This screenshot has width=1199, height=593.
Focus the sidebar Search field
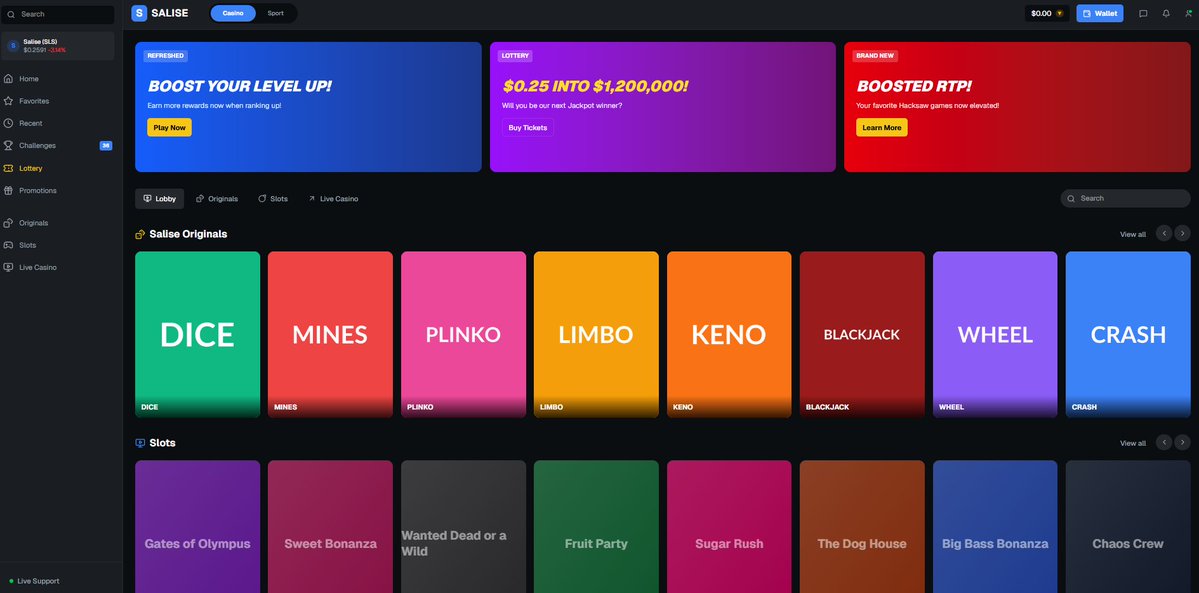pos(58,15)
